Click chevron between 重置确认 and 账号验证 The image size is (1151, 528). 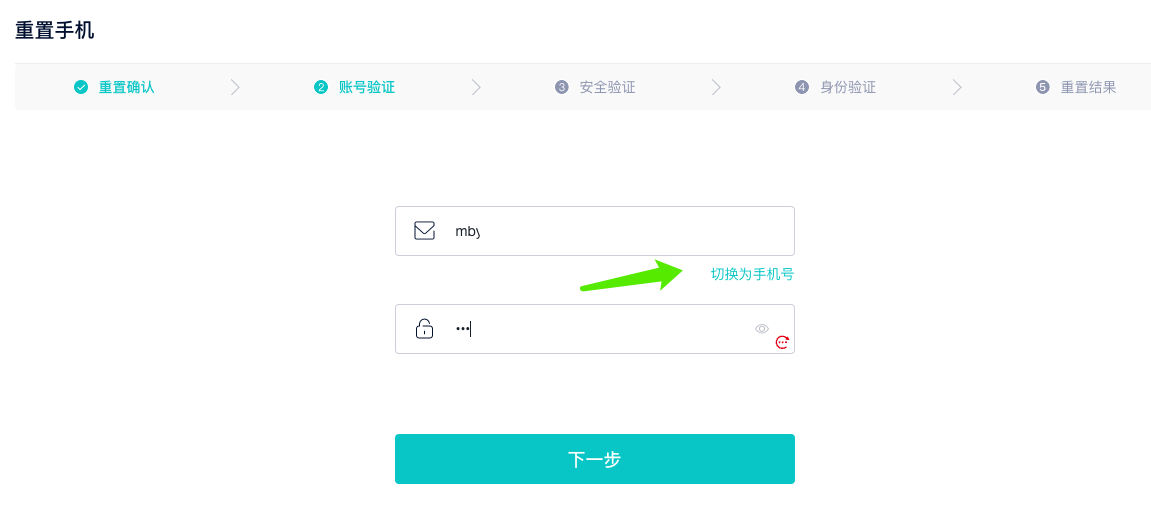pyautogui.click(x=235, y=87)
